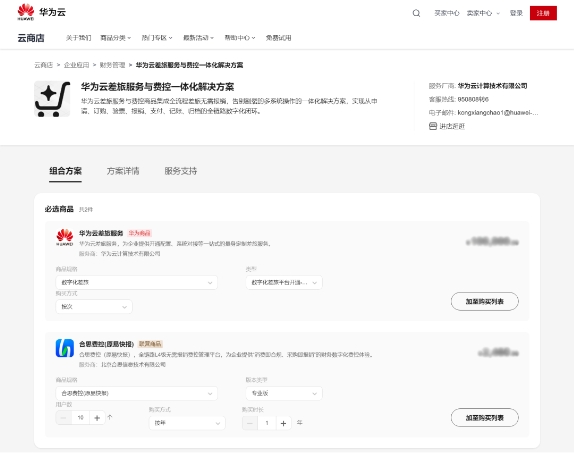574x453 pixels.
Task: Click the 合思费控 blue product logo
Action: 65,348
